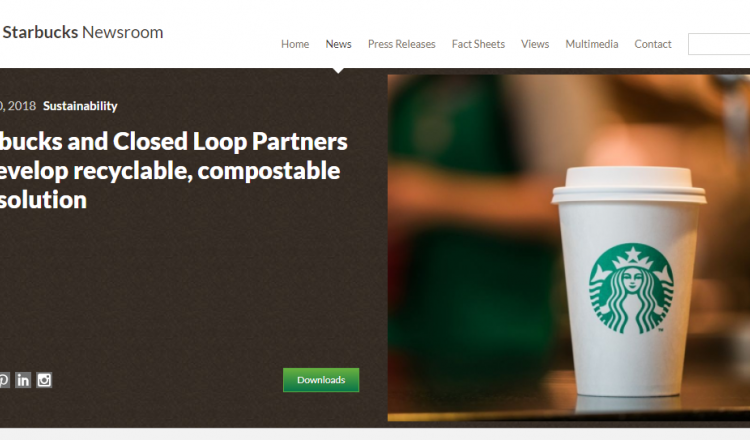Go to the Home nav item
Screen dimensions: 750x440
pos(295,44)
